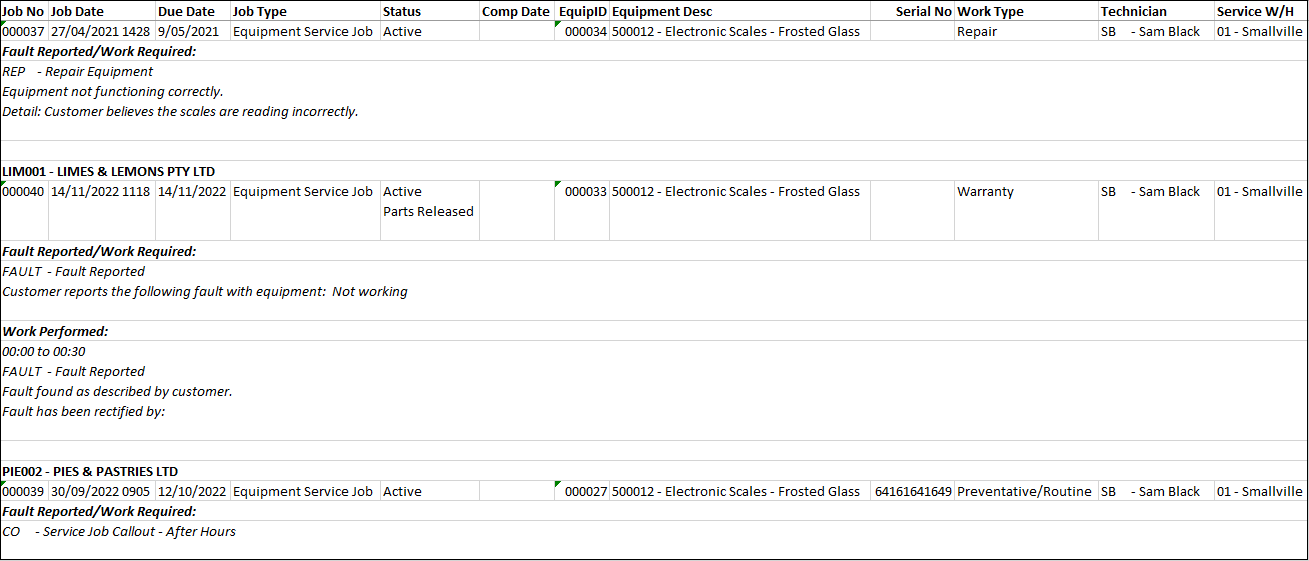1309x561 pixels.
Task: Select the LIM001 - LIMES & LEMONS heading
Action: tap(109, 172)
